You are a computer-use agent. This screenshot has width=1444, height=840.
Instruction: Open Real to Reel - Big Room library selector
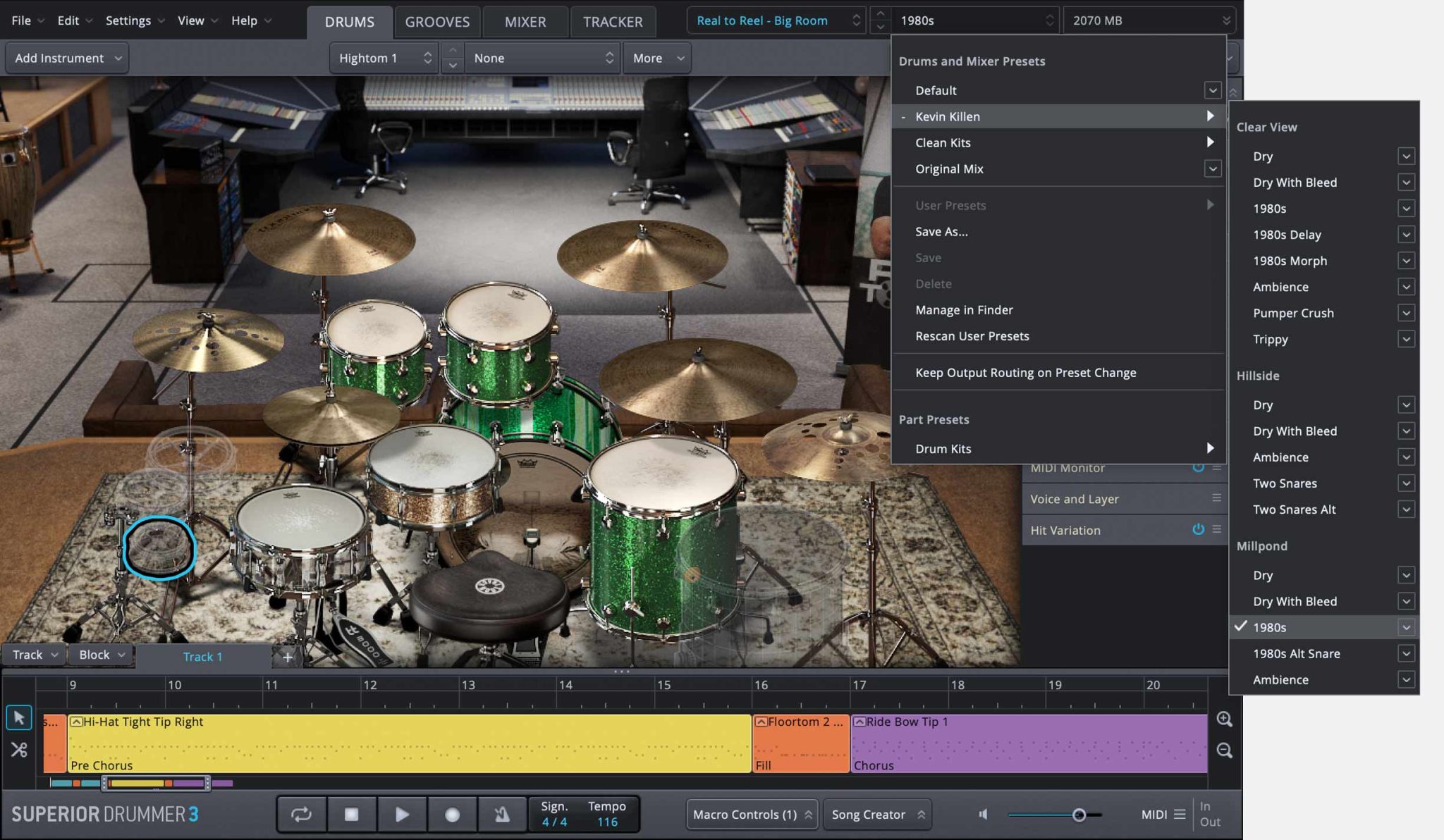tap(776, 20)
